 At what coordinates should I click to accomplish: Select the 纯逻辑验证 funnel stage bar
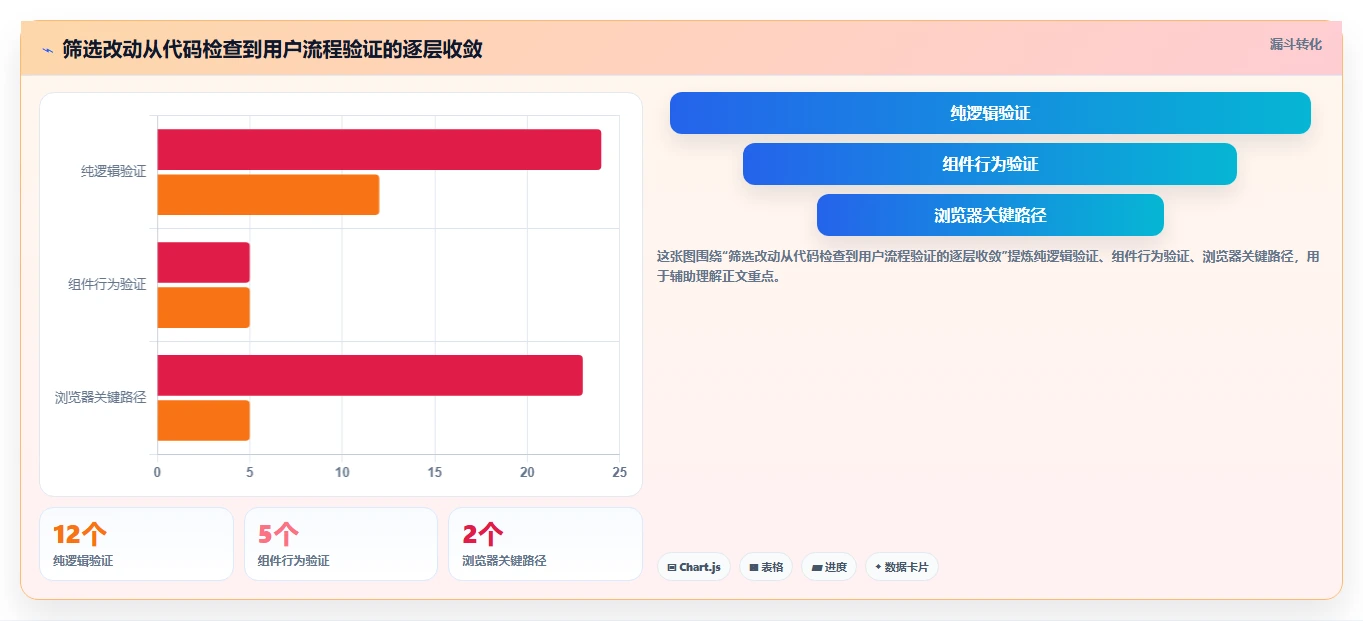coord(990,113)
